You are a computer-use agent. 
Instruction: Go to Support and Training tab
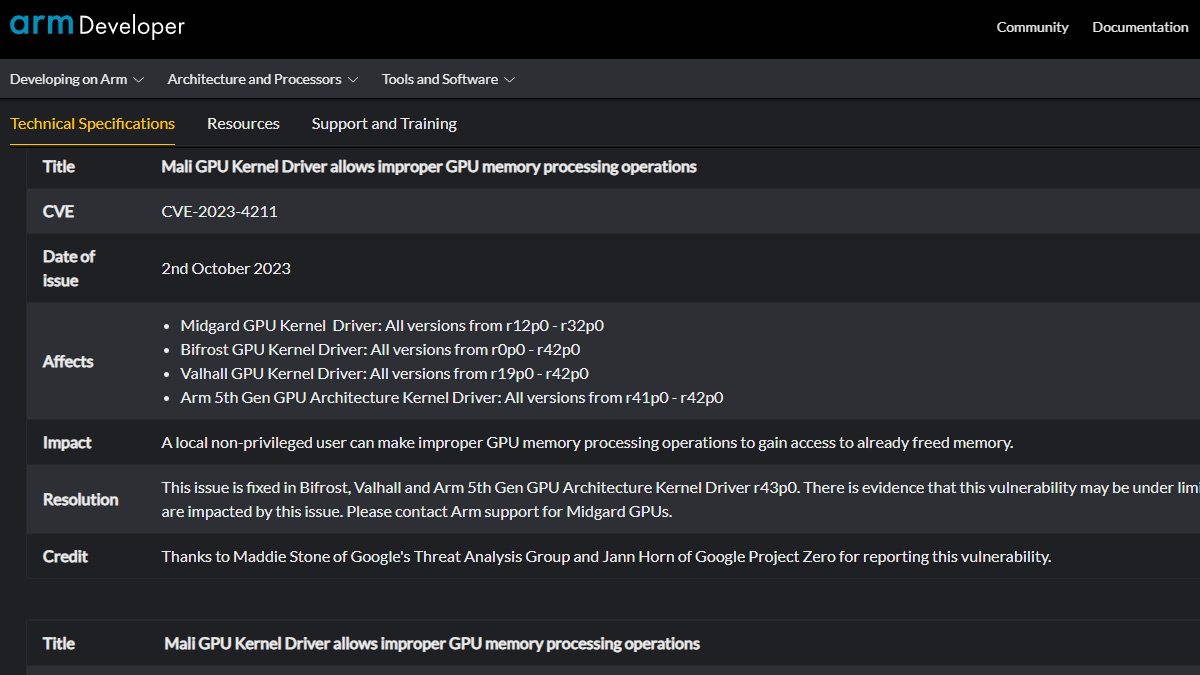pos(384,124)
